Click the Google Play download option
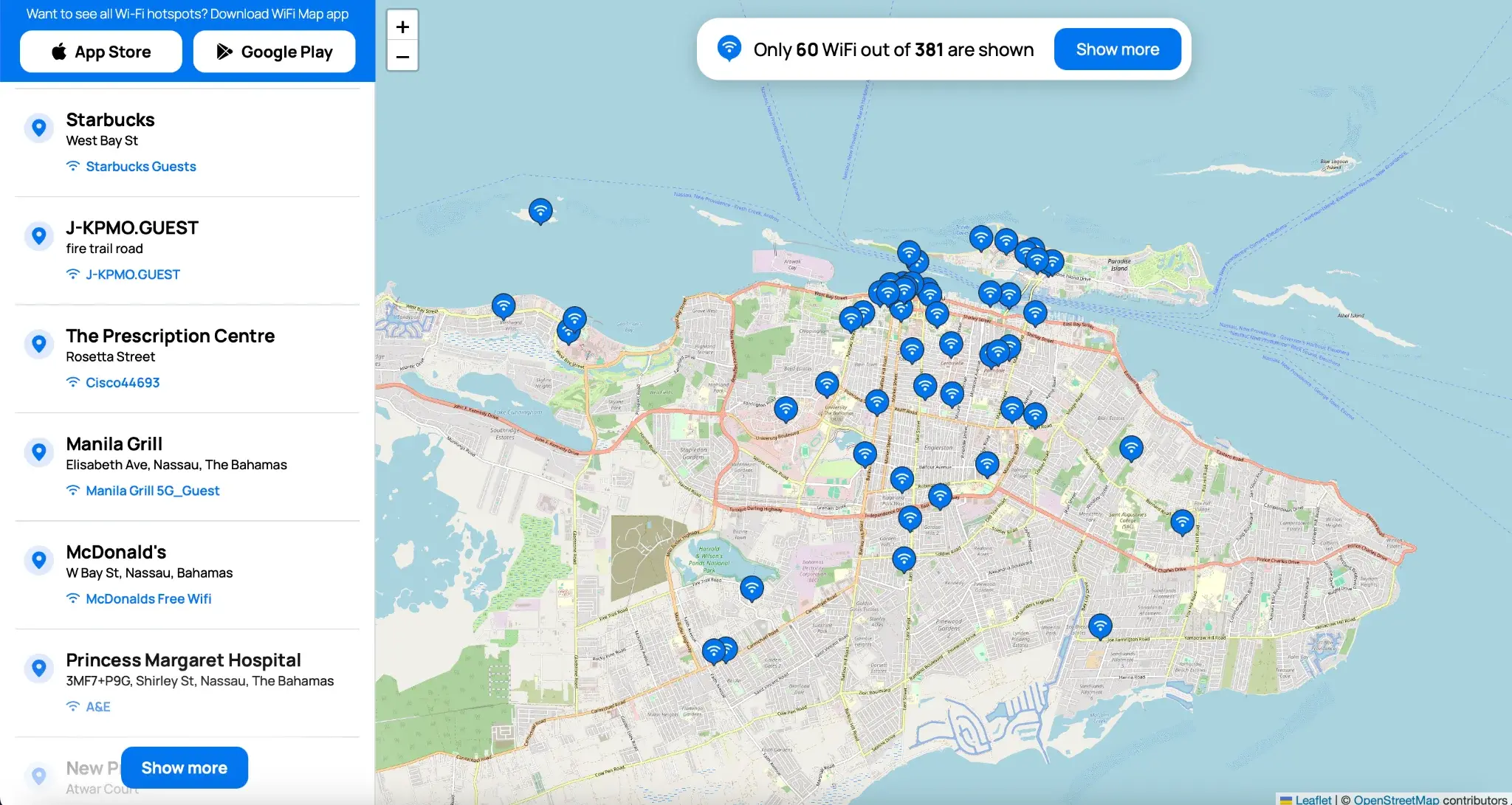This screenshot has width=1512, height=805. pyautogui.click(x=274, y=51)
